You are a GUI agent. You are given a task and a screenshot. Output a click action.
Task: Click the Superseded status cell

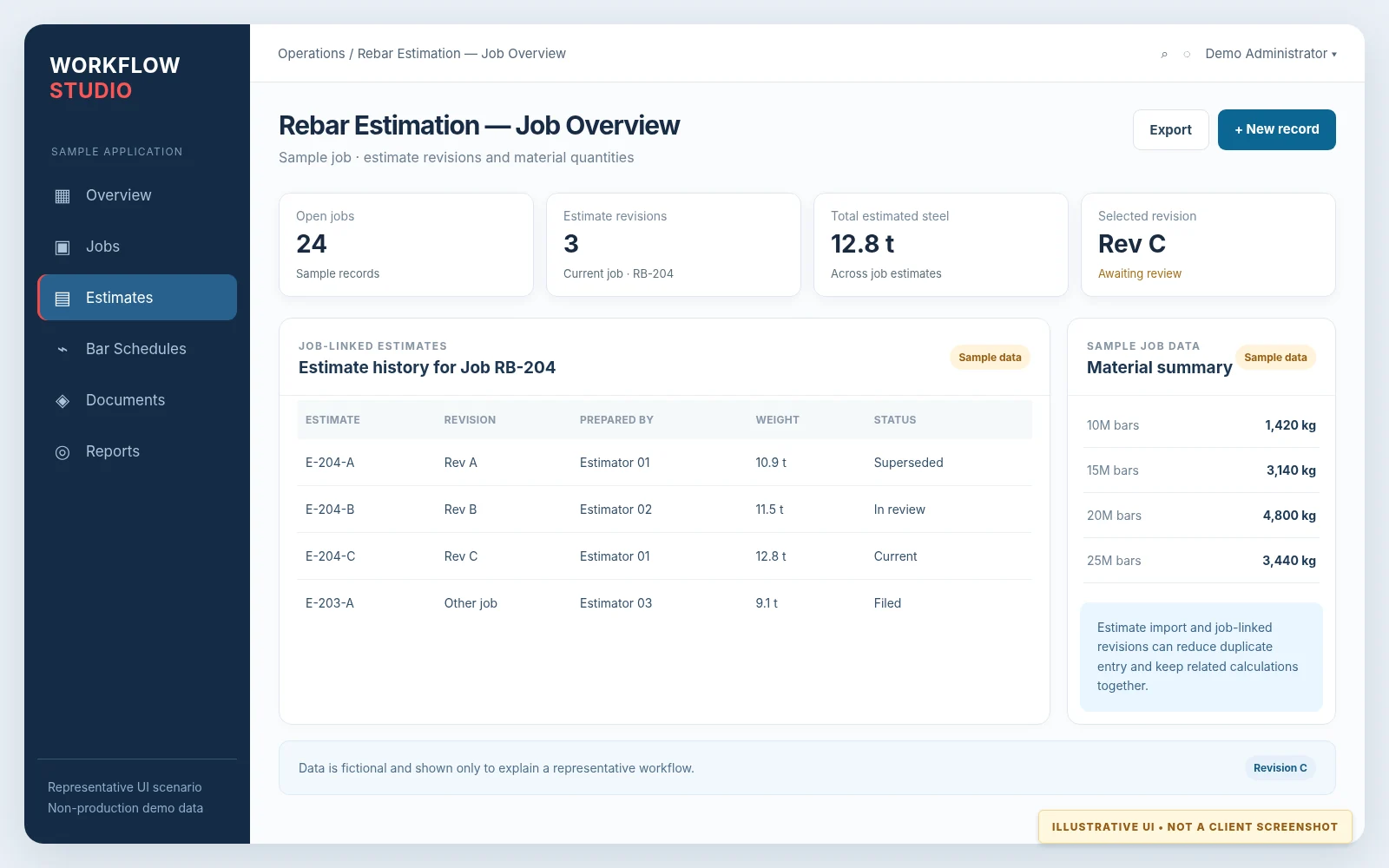pos(908,463)
